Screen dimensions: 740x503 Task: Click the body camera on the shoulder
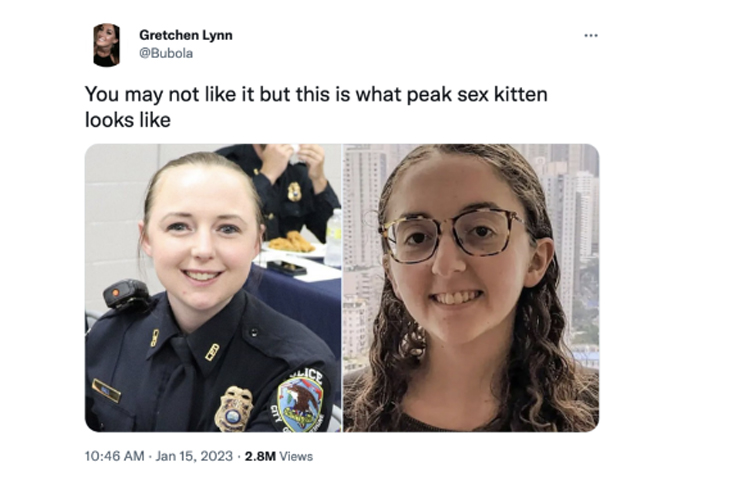coord(126,294)
